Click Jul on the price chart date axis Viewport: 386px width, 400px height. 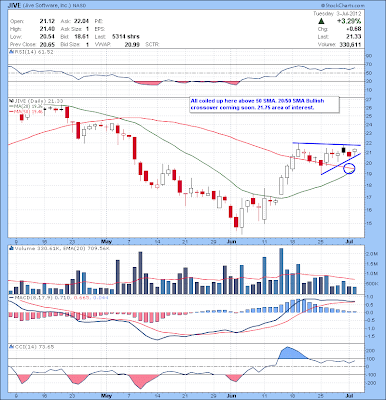tap(349, 241)
